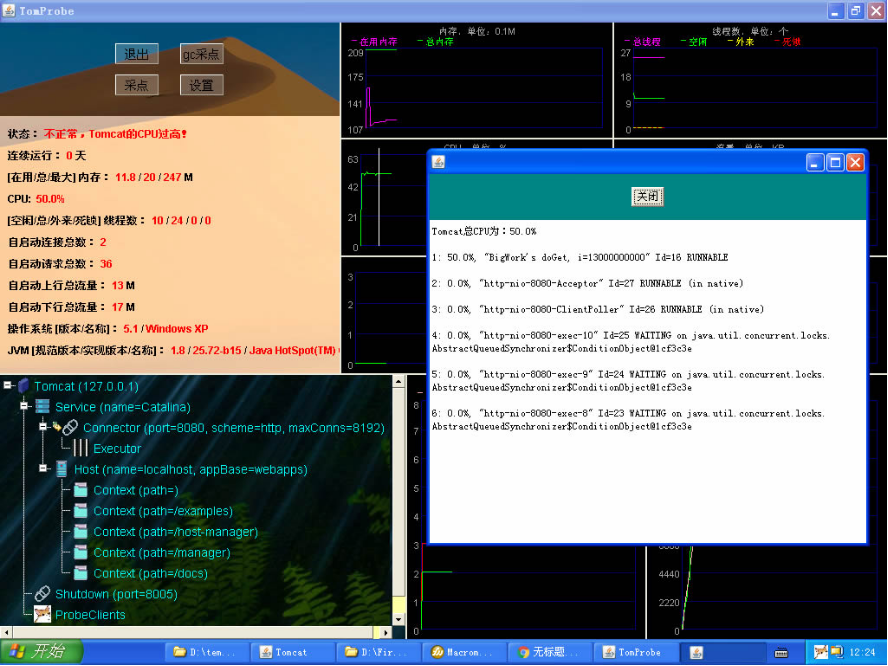The height and width of the screenshot is (666, 888).
Task: Open 设置 settings
Action: tap(201, 85)
